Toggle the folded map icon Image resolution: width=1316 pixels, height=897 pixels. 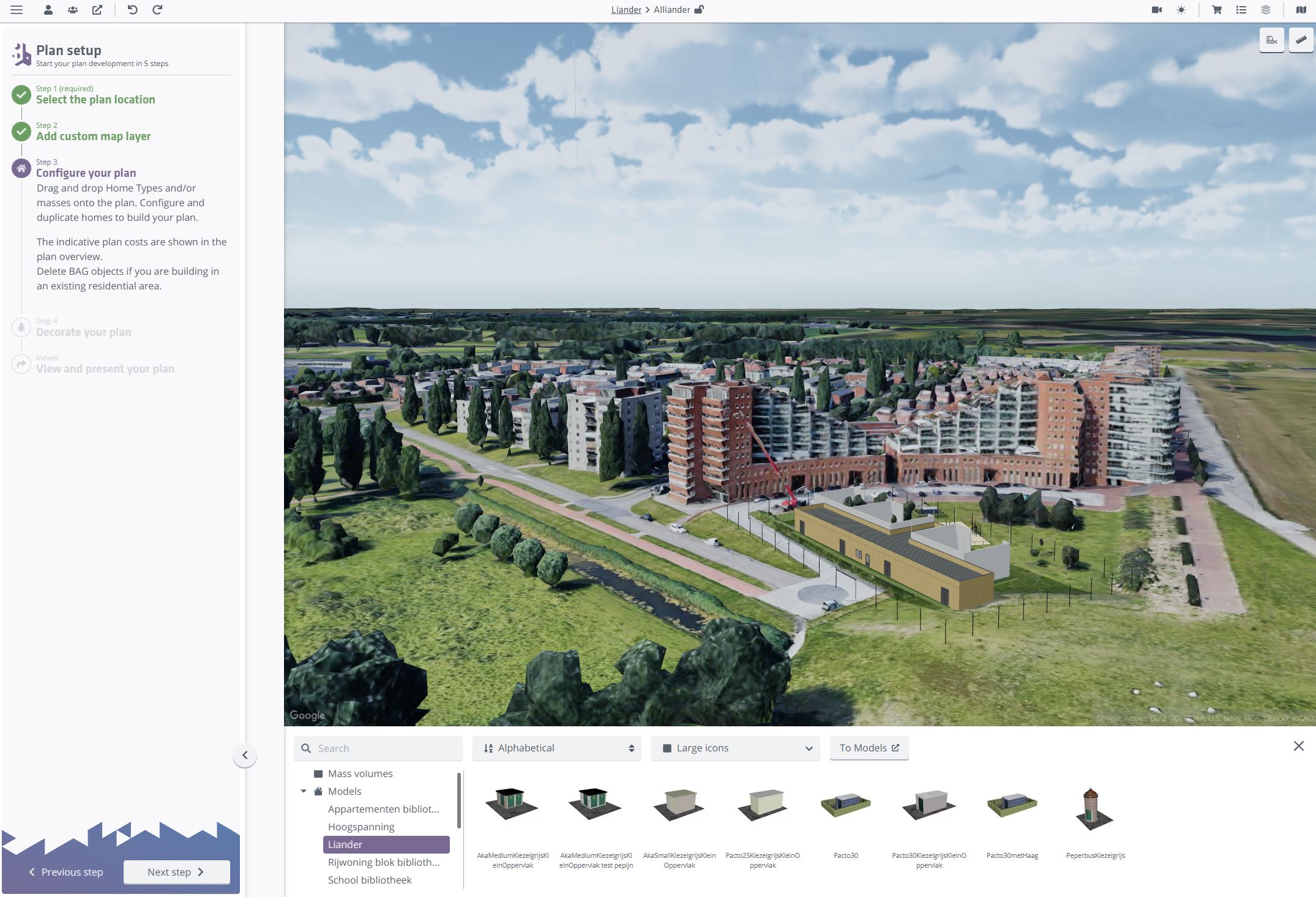(x=1301, y=10)
